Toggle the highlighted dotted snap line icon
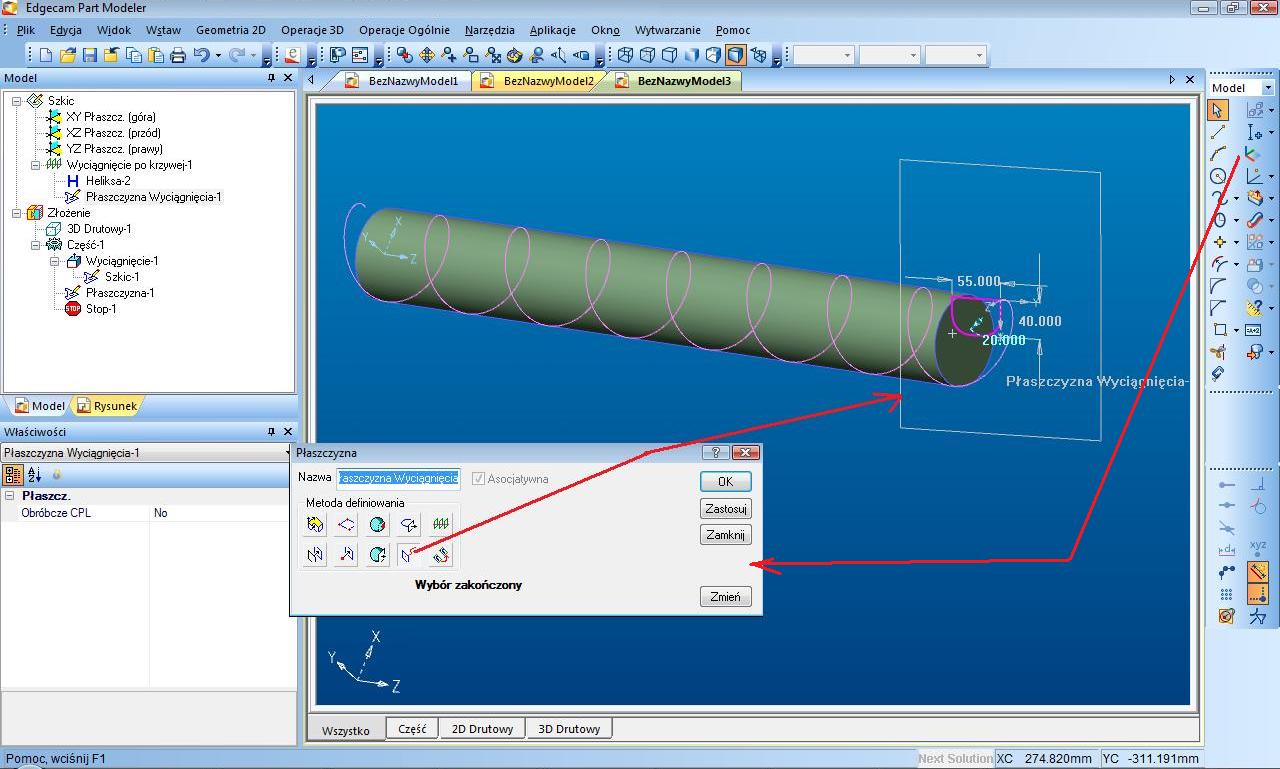Viewport: 1280px width, 769px height. (x=1258, y=595)
